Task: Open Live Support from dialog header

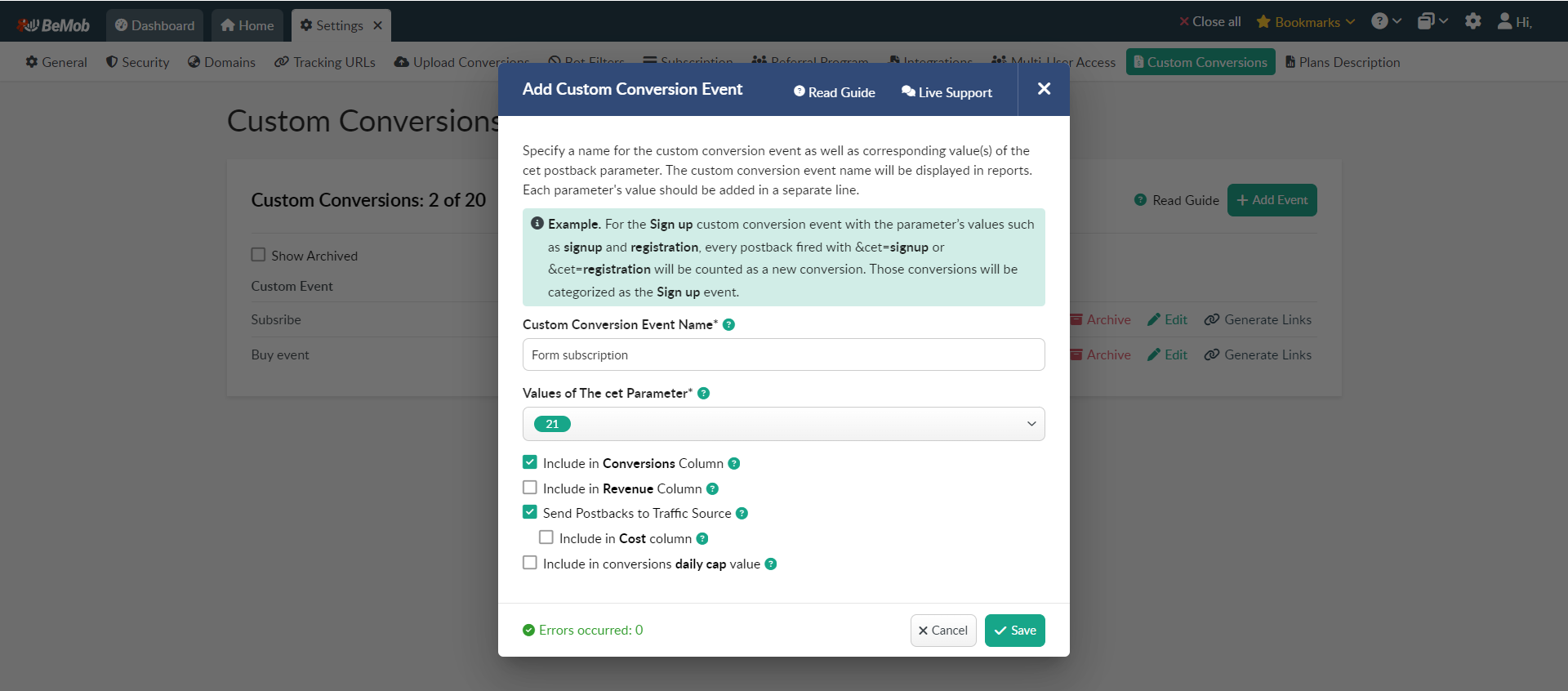Action: (x=947, y=92)
